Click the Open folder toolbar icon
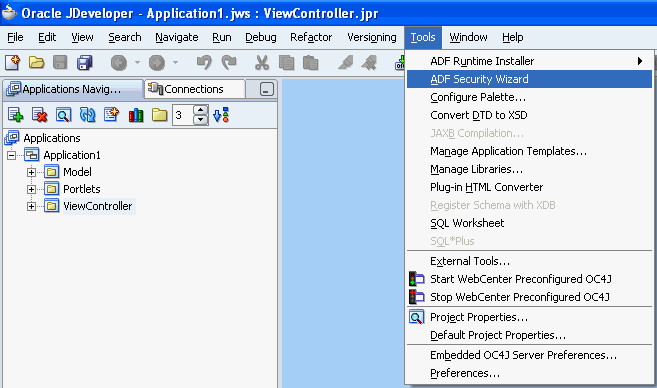657x388 pixels. pyautogui.click(x=36, y=63)
